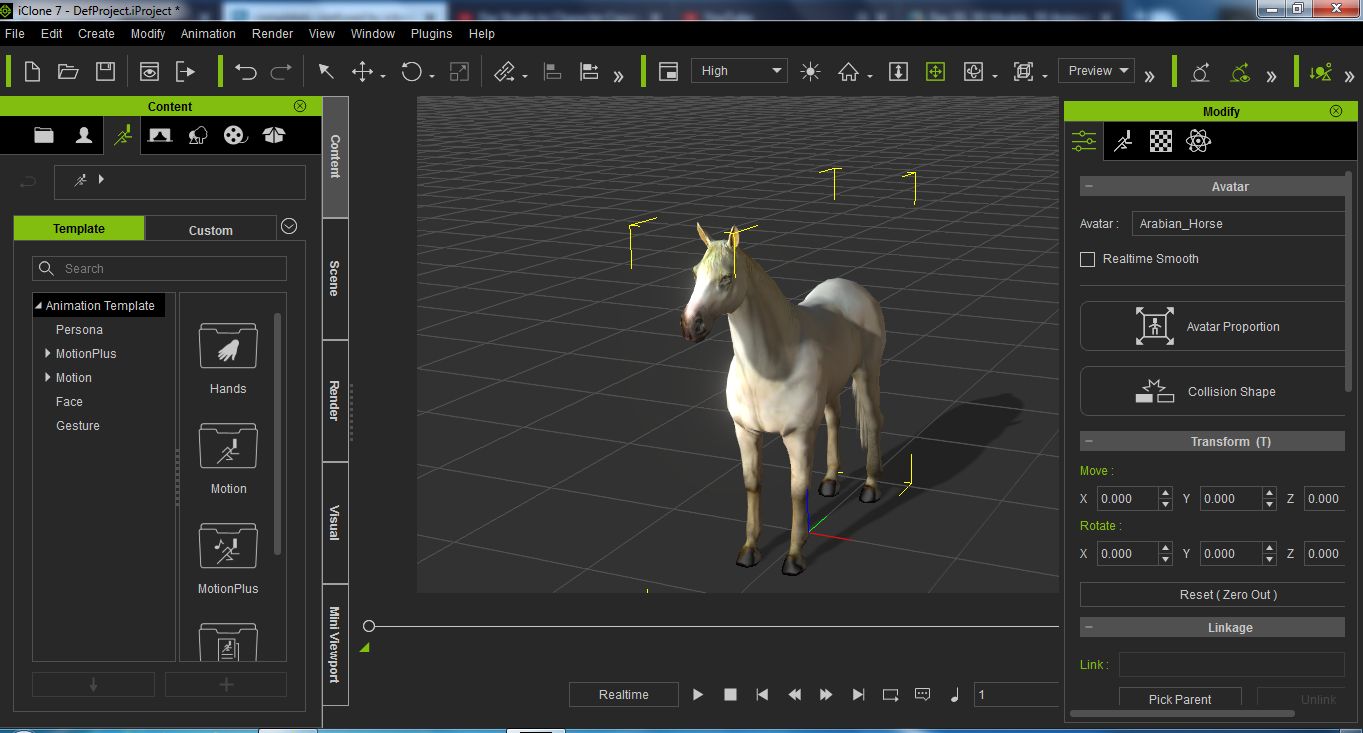Activate the Scale tool

(459, 71)
